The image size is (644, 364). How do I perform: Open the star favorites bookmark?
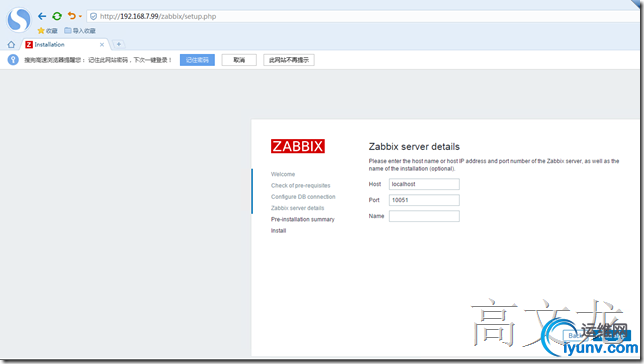click(47, 31)
